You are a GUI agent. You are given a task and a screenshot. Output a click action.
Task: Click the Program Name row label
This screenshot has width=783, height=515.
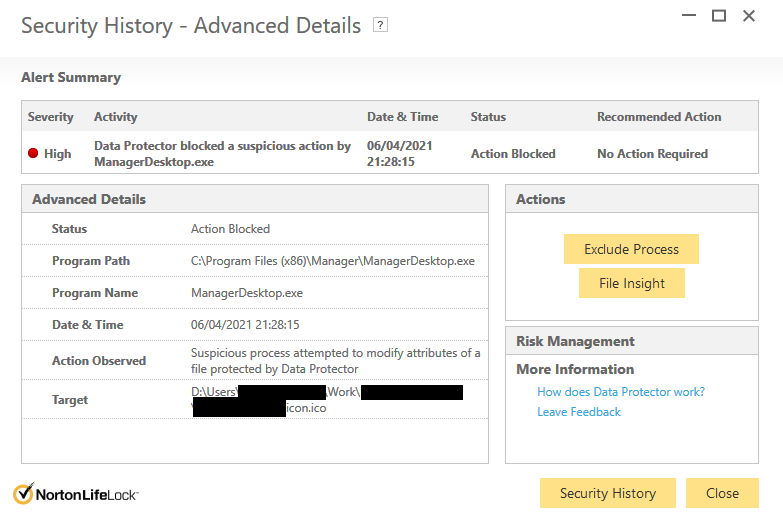(95, 293)
